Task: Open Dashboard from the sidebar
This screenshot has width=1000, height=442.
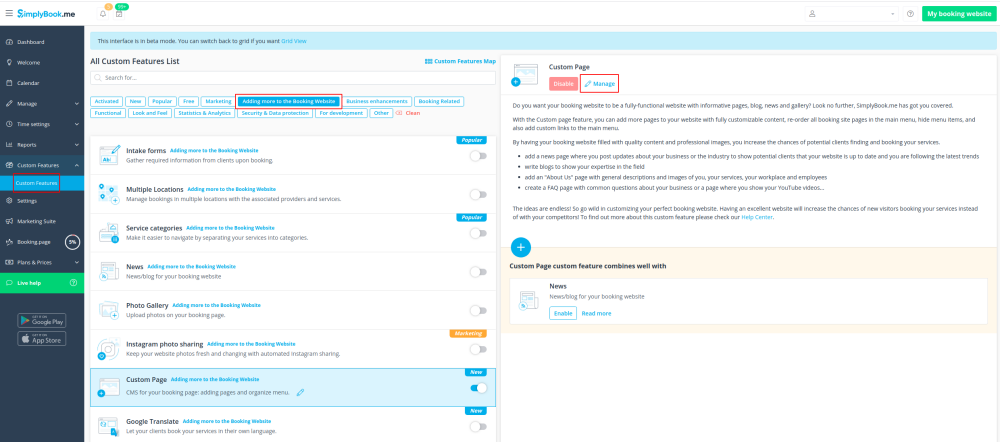Action: point(31,42)
